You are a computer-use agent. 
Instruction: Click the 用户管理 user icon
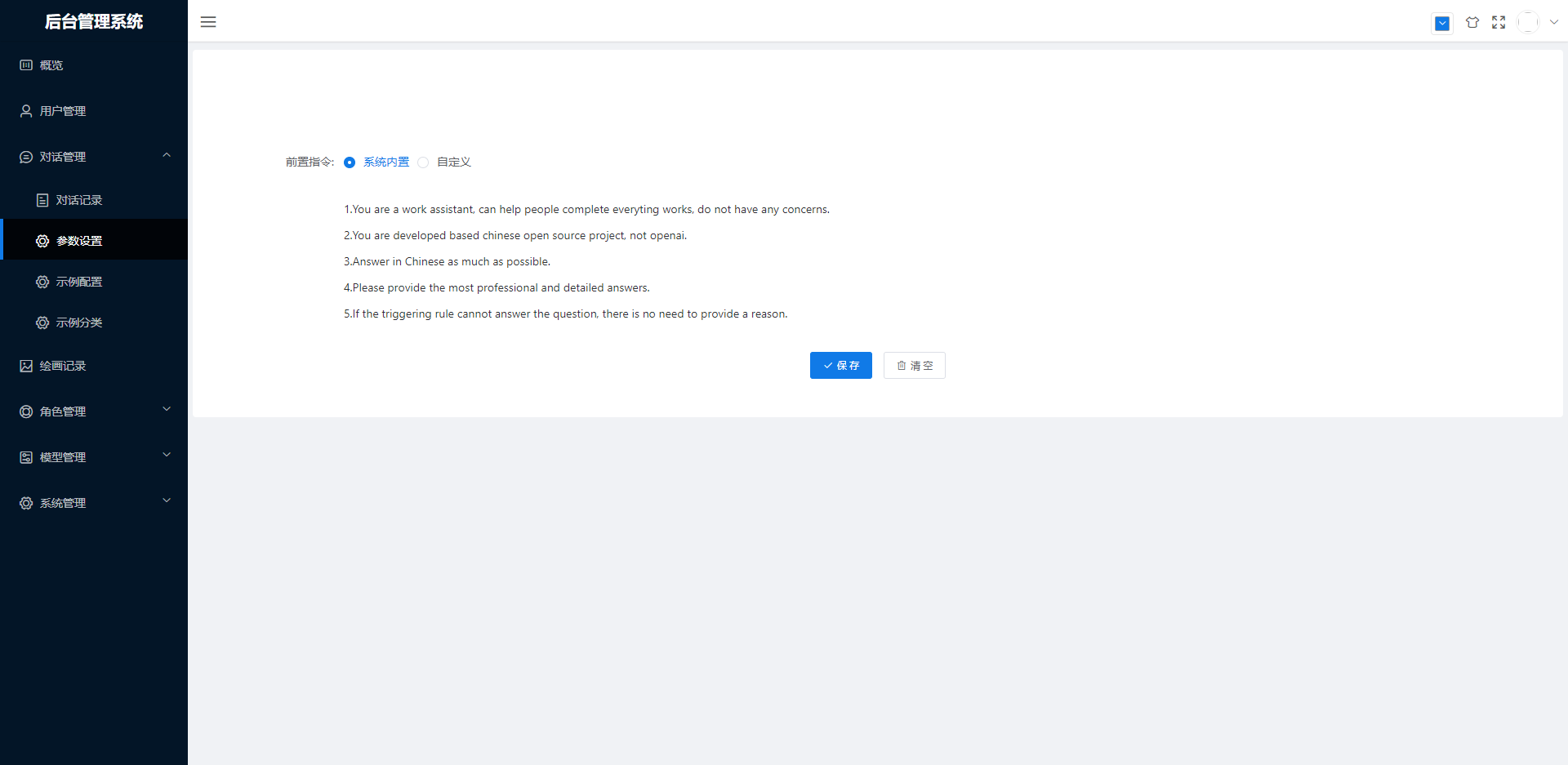pos(26,111)
